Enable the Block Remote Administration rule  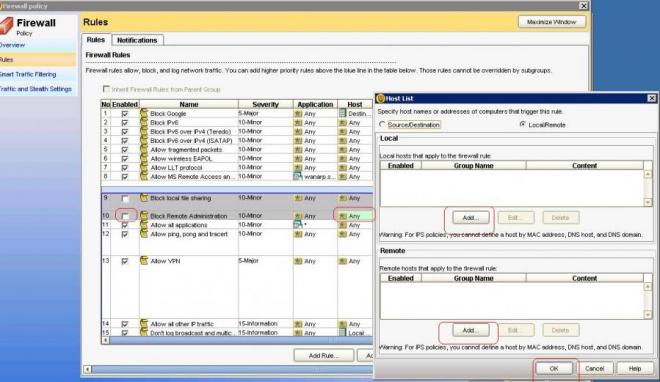[x=125, y=216]
